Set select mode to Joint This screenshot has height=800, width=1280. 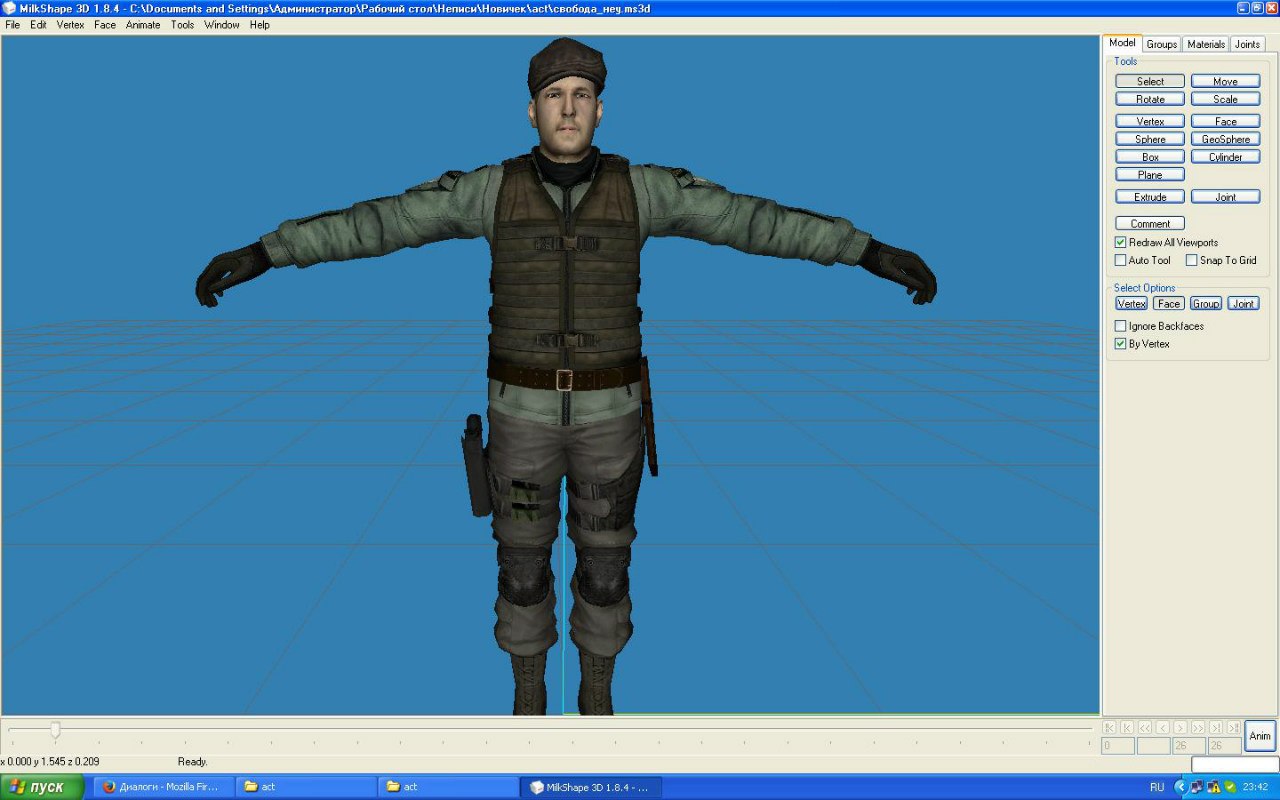click(1243, 304)
